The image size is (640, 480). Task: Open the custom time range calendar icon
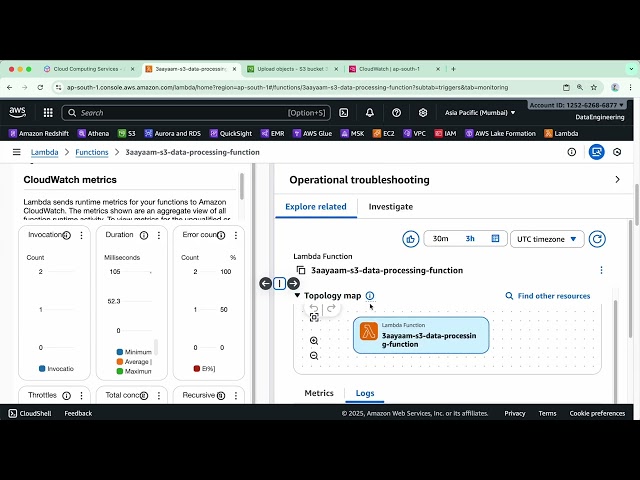[495, 239]
